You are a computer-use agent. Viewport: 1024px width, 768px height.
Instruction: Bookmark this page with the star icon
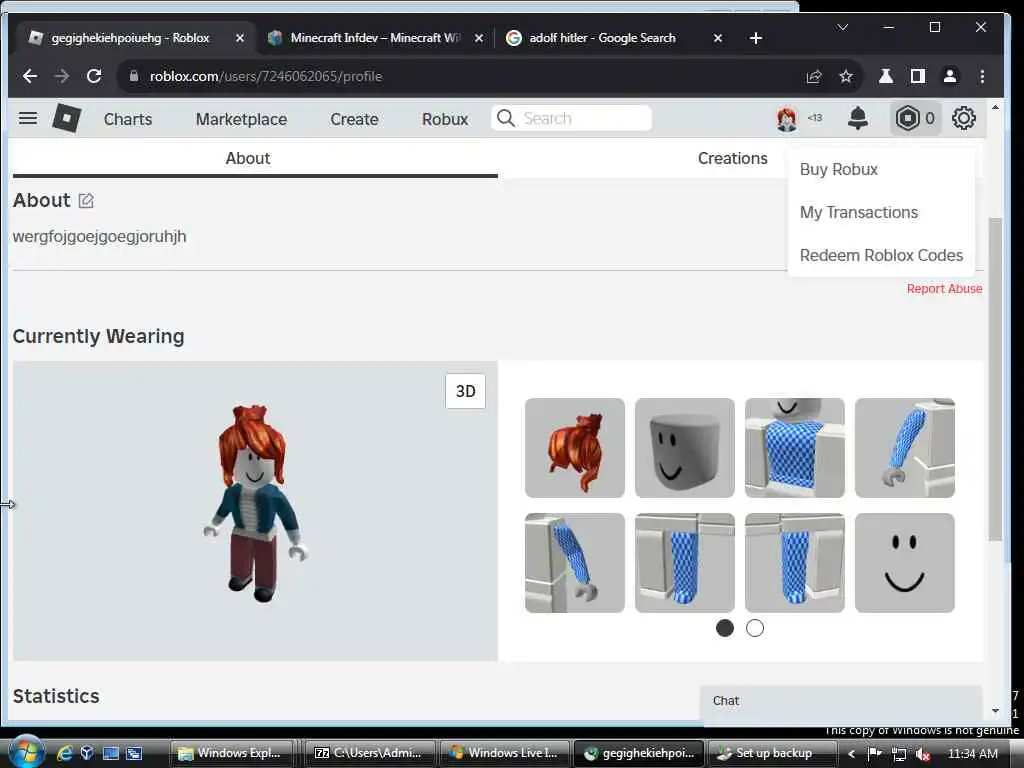[846, 76]
